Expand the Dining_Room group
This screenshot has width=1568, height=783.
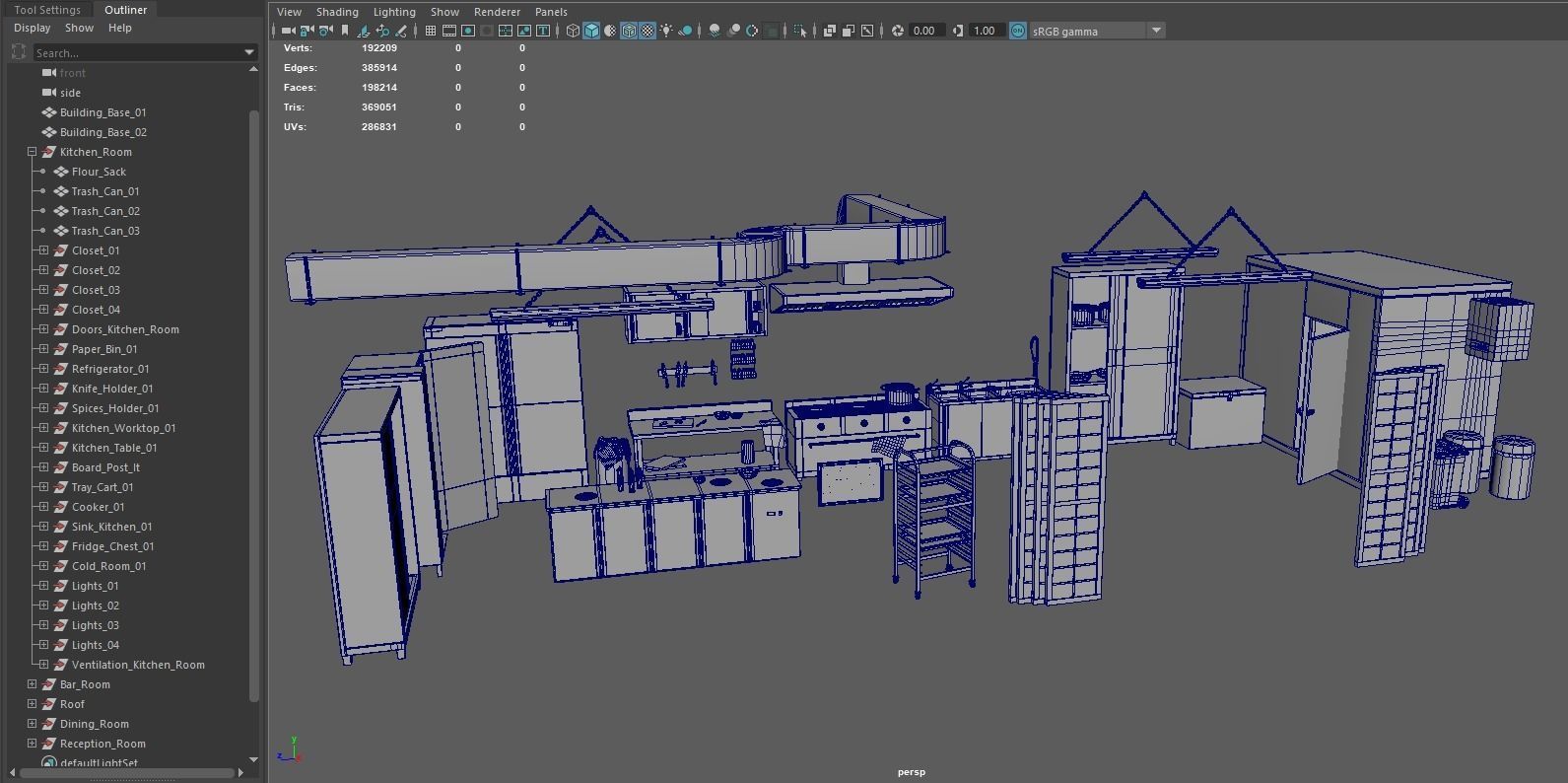point(32,724)
